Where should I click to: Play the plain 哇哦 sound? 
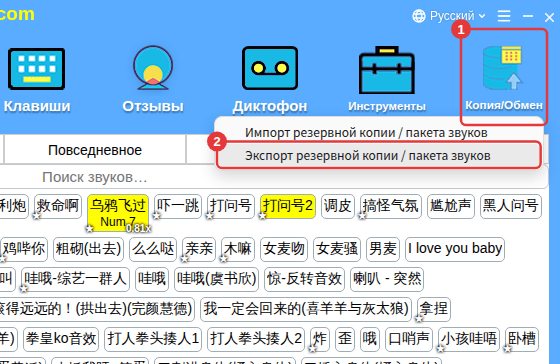click(x=152, y=279)
